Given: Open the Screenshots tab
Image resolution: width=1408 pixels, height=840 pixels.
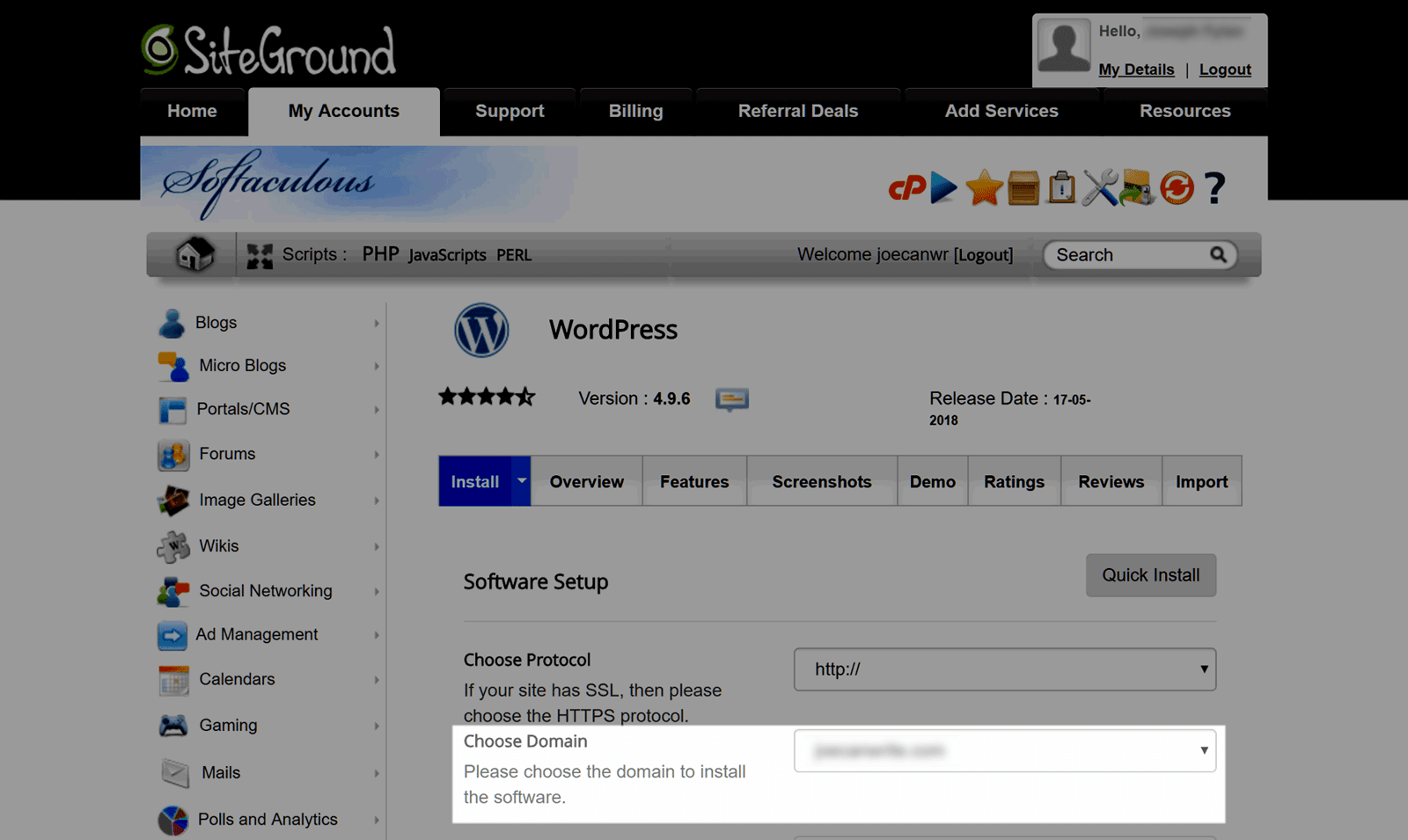Looking at the screenshot, I should 822,481.
